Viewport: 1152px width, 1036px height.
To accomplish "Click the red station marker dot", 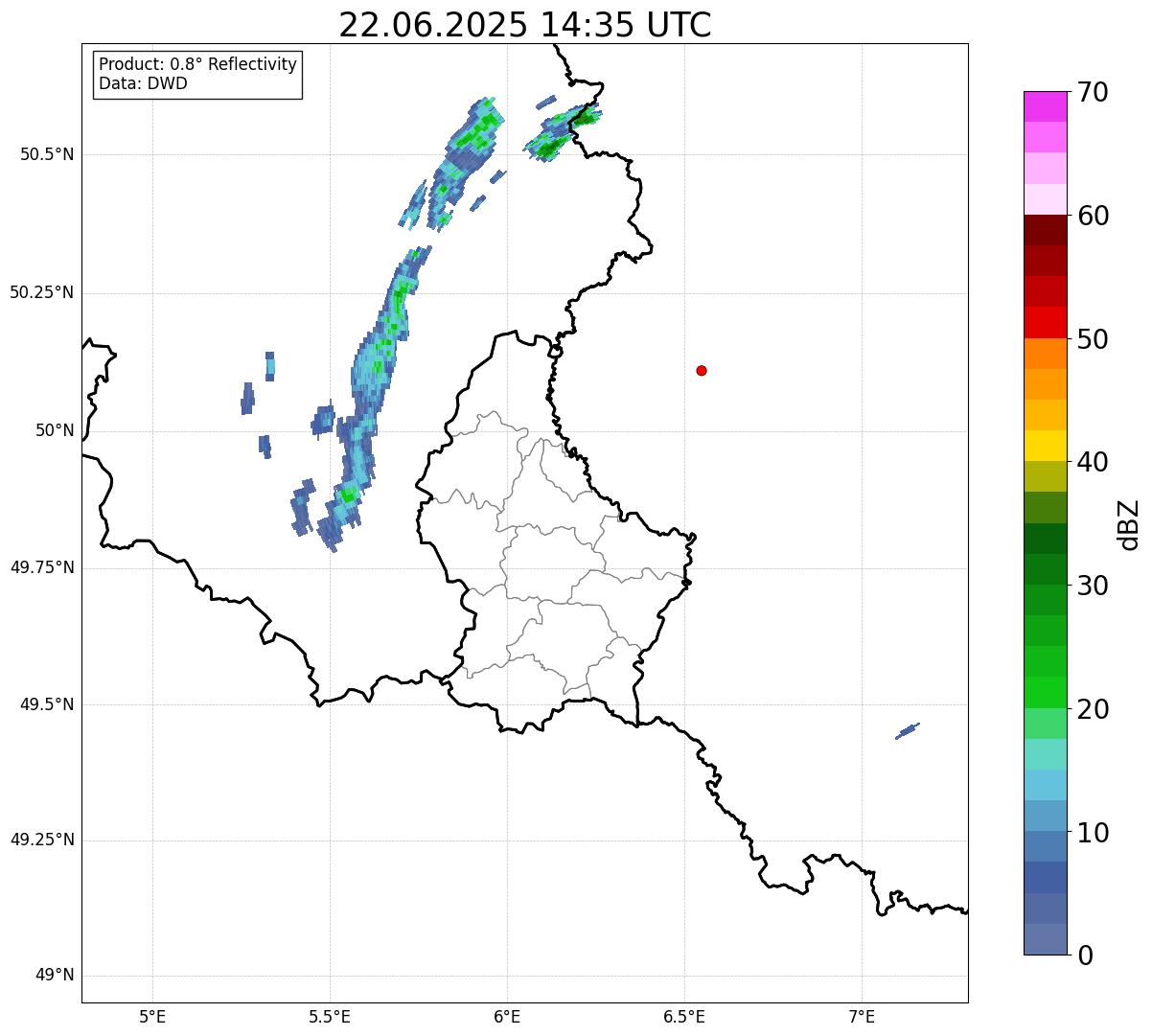I will (x=702, y=370).
